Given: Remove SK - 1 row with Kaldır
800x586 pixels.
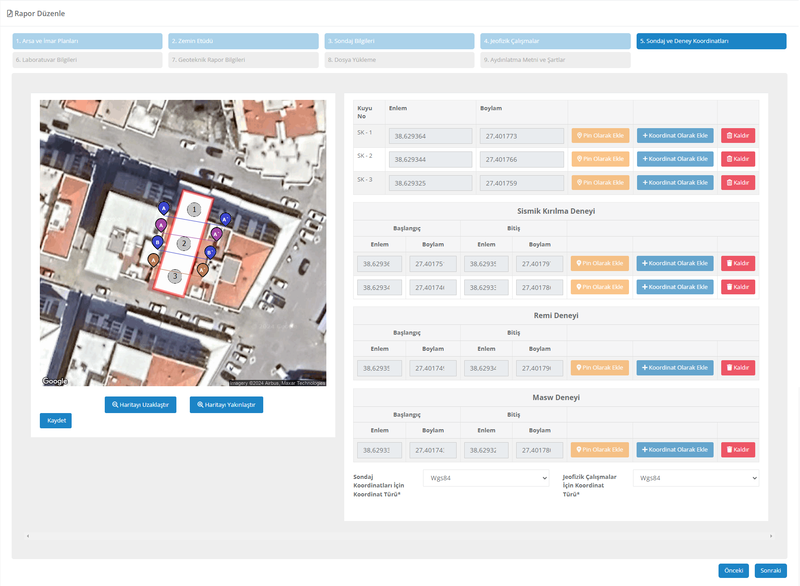Looking at the screenshot, I should click(737, 135).
